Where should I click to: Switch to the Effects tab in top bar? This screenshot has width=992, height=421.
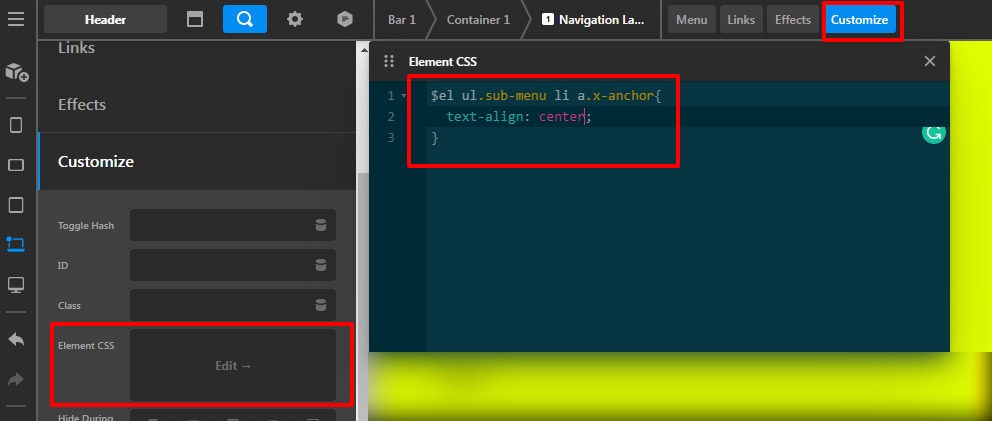793,20
